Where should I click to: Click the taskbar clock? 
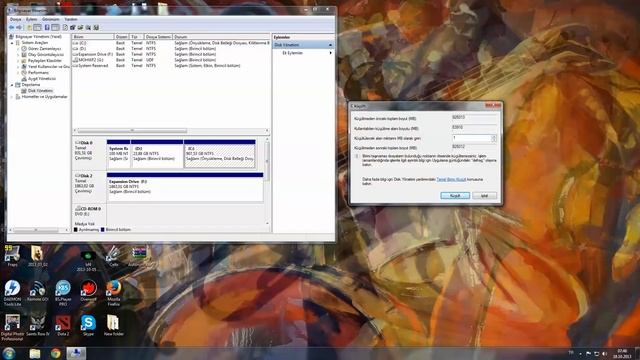click(622, 353)
